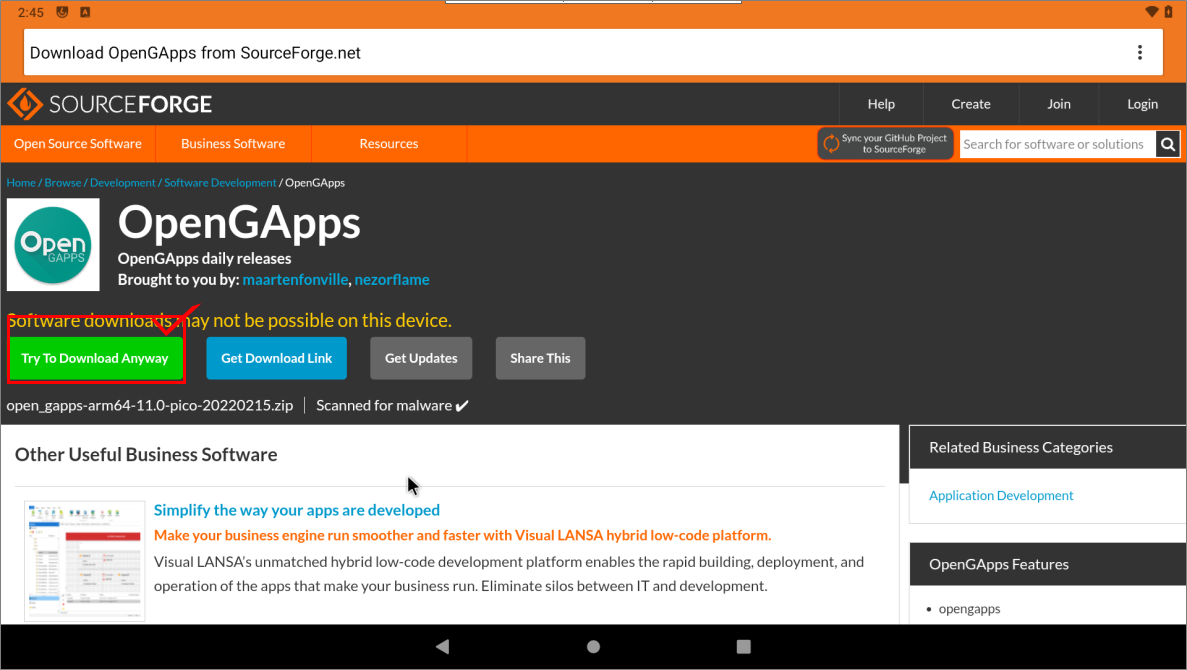Open the Application Development category link
This screenshot has width=1187, height=670.
point(1001,495)
